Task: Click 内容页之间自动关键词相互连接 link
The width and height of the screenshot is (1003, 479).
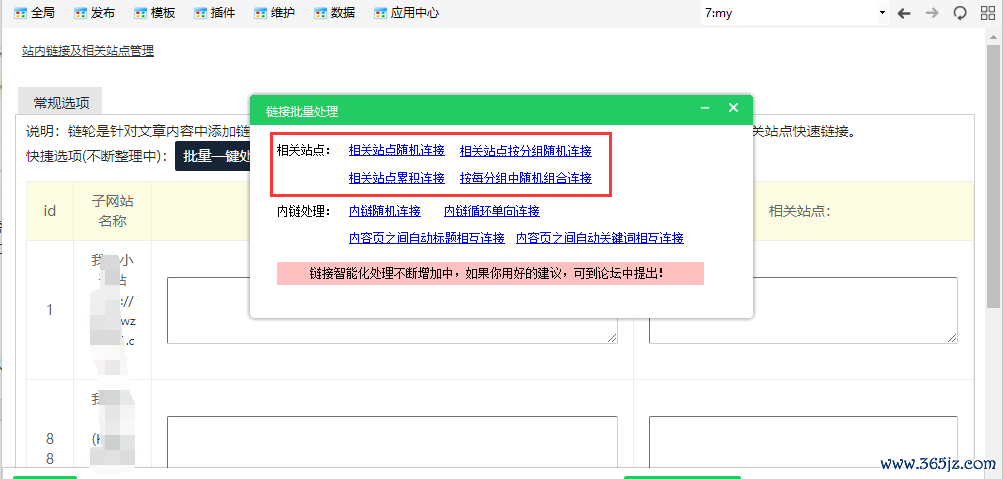Action: 599,238
